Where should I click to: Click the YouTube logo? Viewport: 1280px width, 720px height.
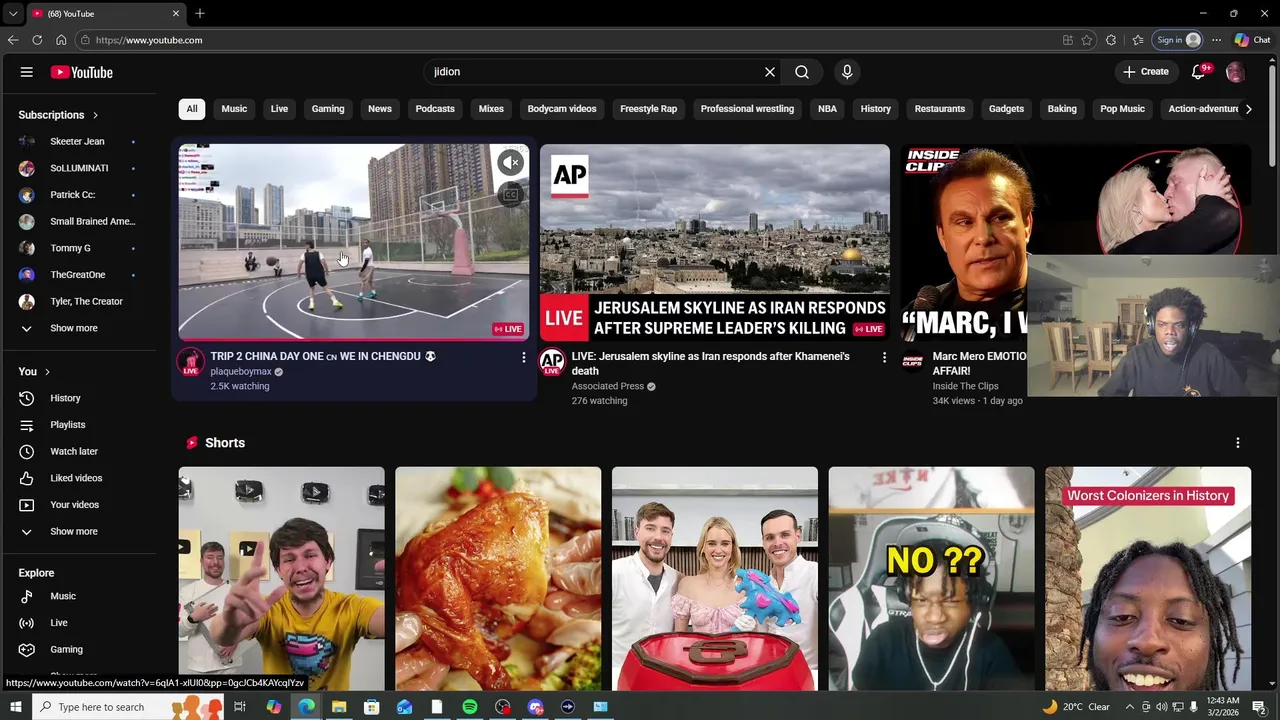click(82, 72)
